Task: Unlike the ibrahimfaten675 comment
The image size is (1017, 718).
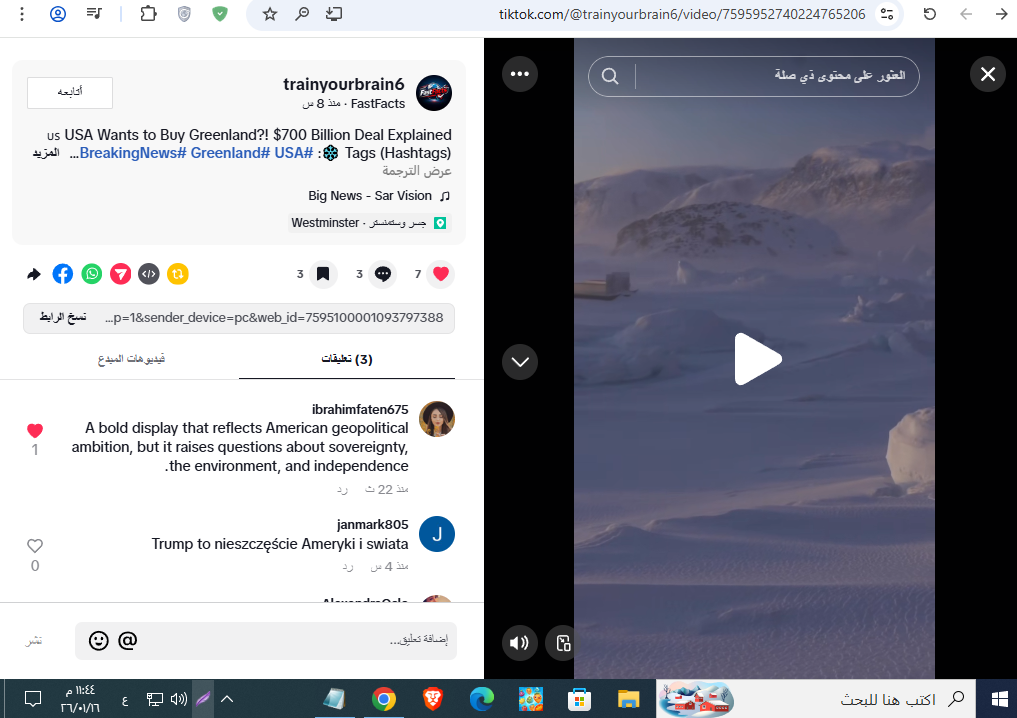Action: [35, 430]
